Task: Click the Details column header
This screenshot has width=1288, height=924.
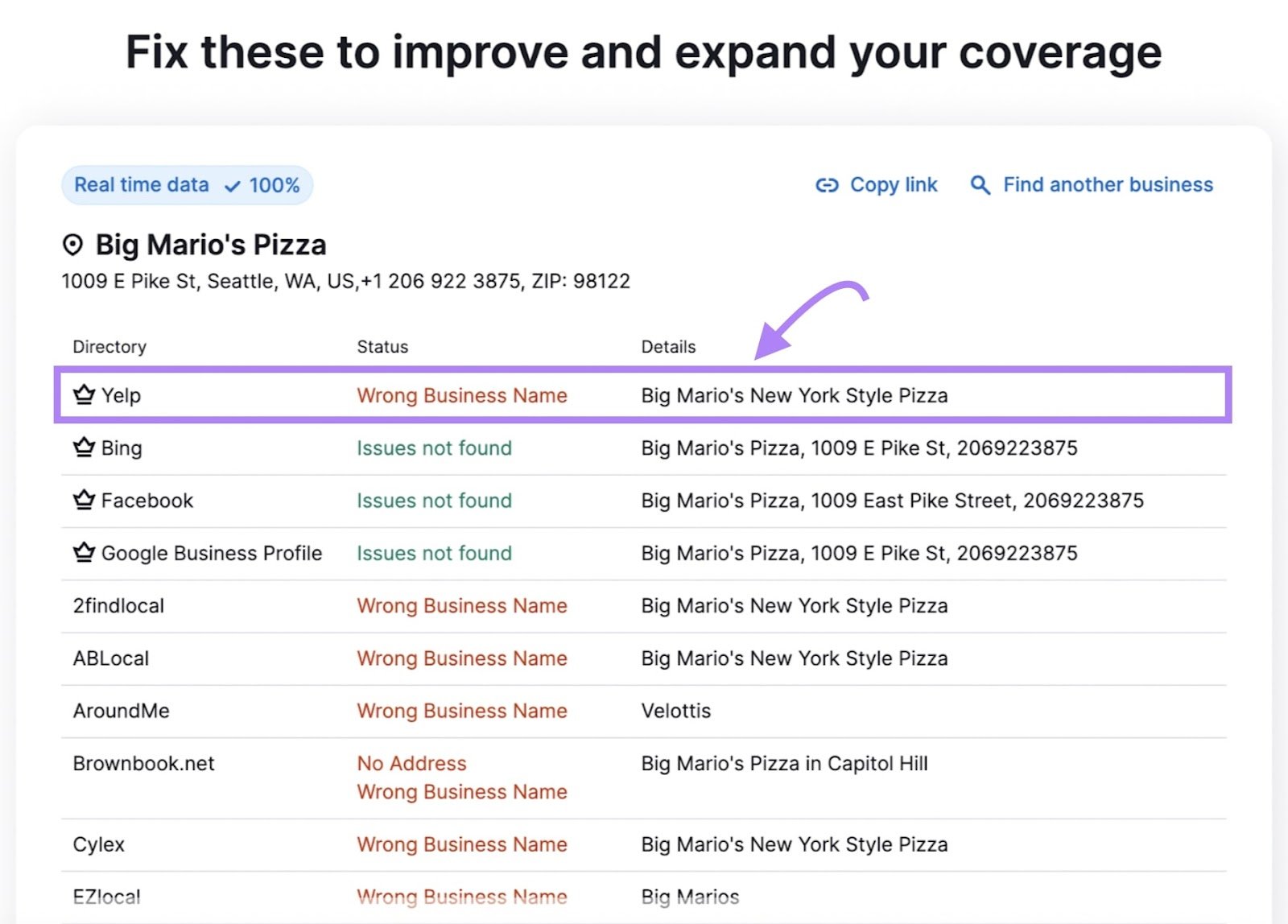Action: 668,347
